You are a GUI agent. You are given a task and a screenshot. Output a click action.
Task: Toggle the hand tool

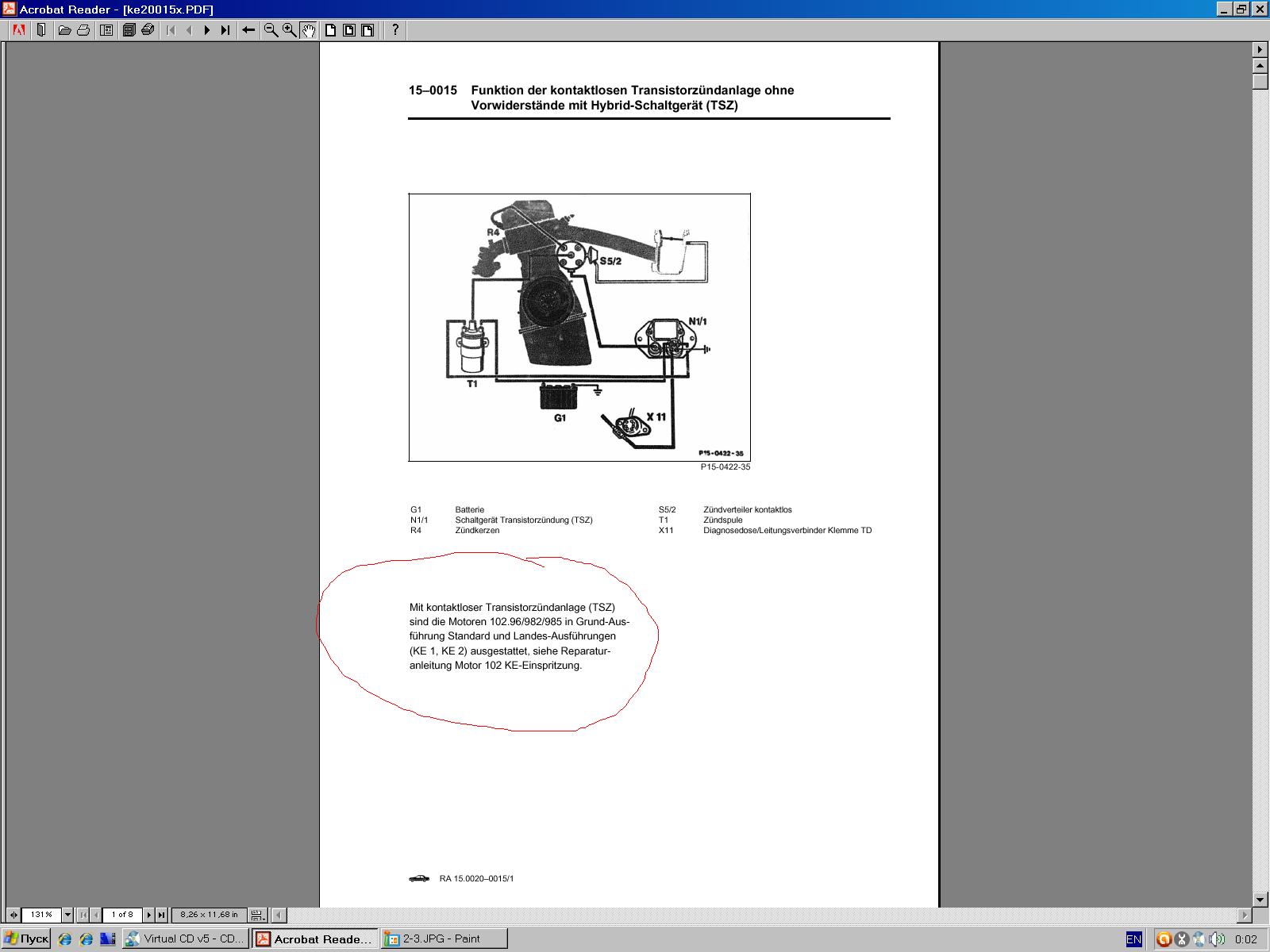pyautogui.click(x=309, y=30)
